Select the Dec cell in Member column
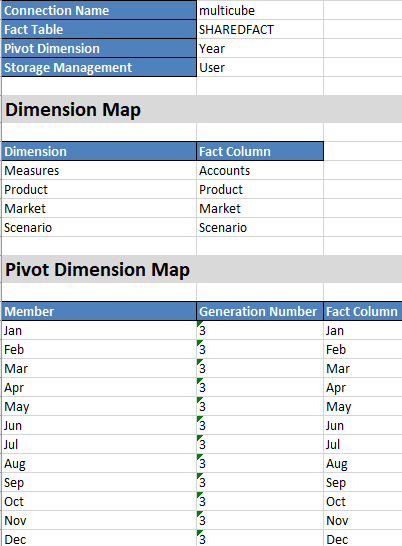 (x=99, y=538)
